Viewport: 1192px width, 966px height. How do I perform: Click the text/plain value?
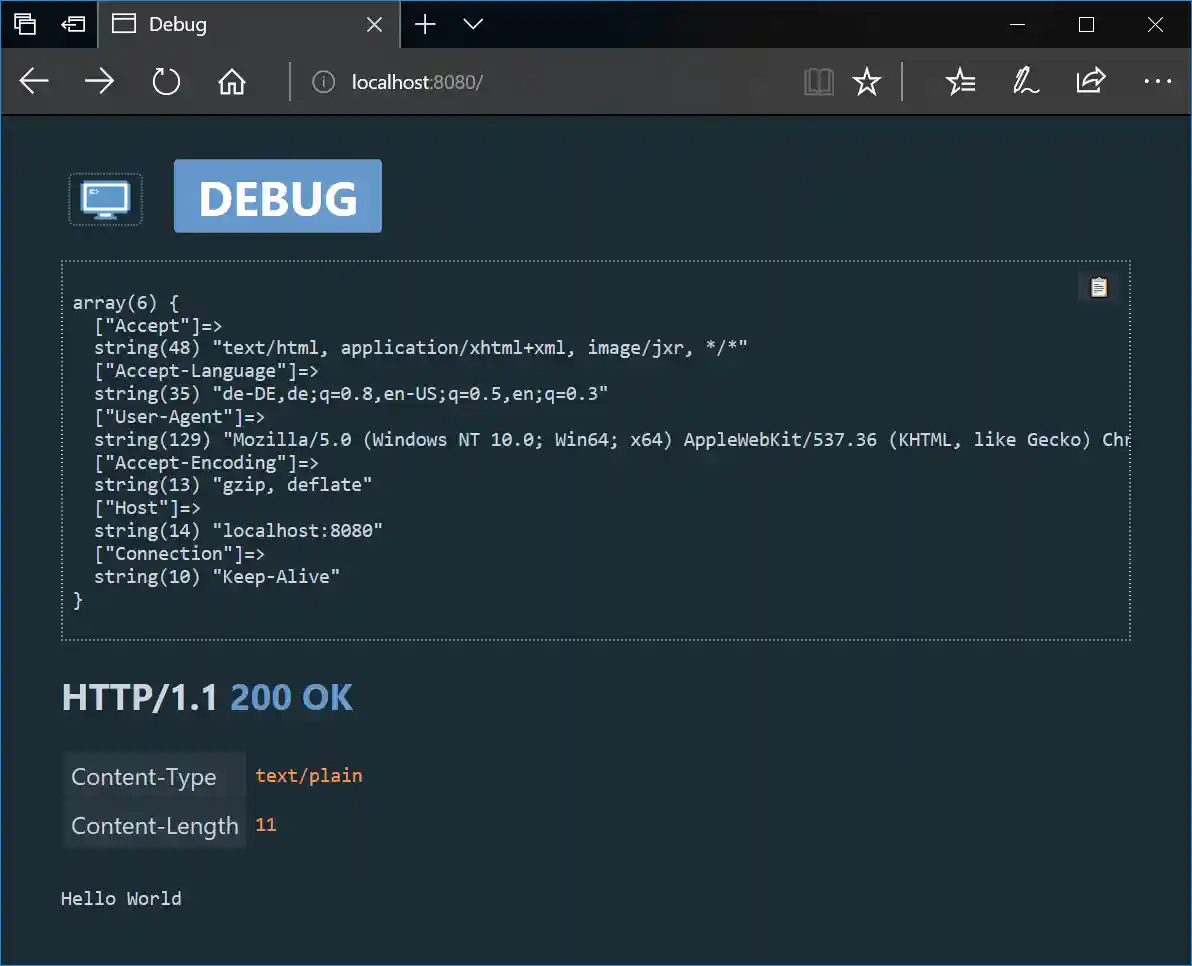(x=309, y=776)
